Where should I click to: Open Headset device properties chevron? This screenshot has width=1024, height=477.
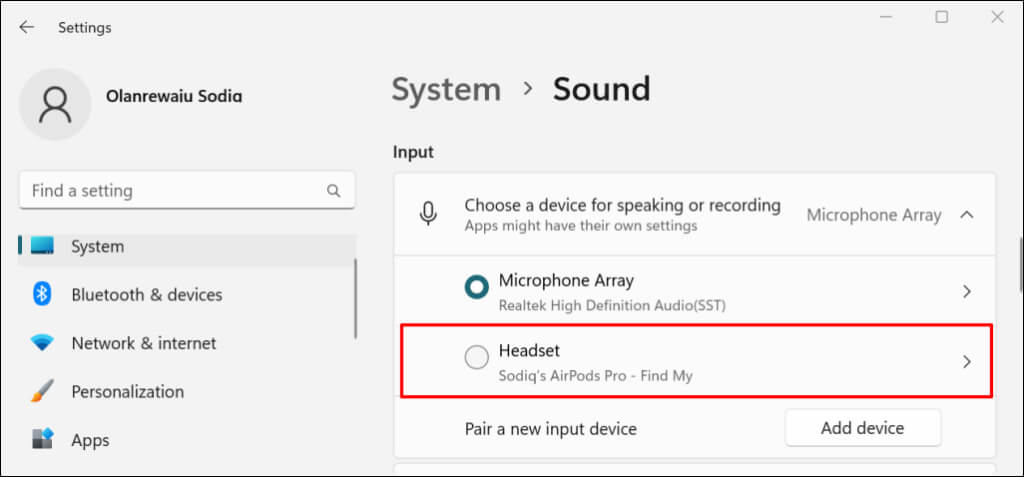(x=966, y=362)
